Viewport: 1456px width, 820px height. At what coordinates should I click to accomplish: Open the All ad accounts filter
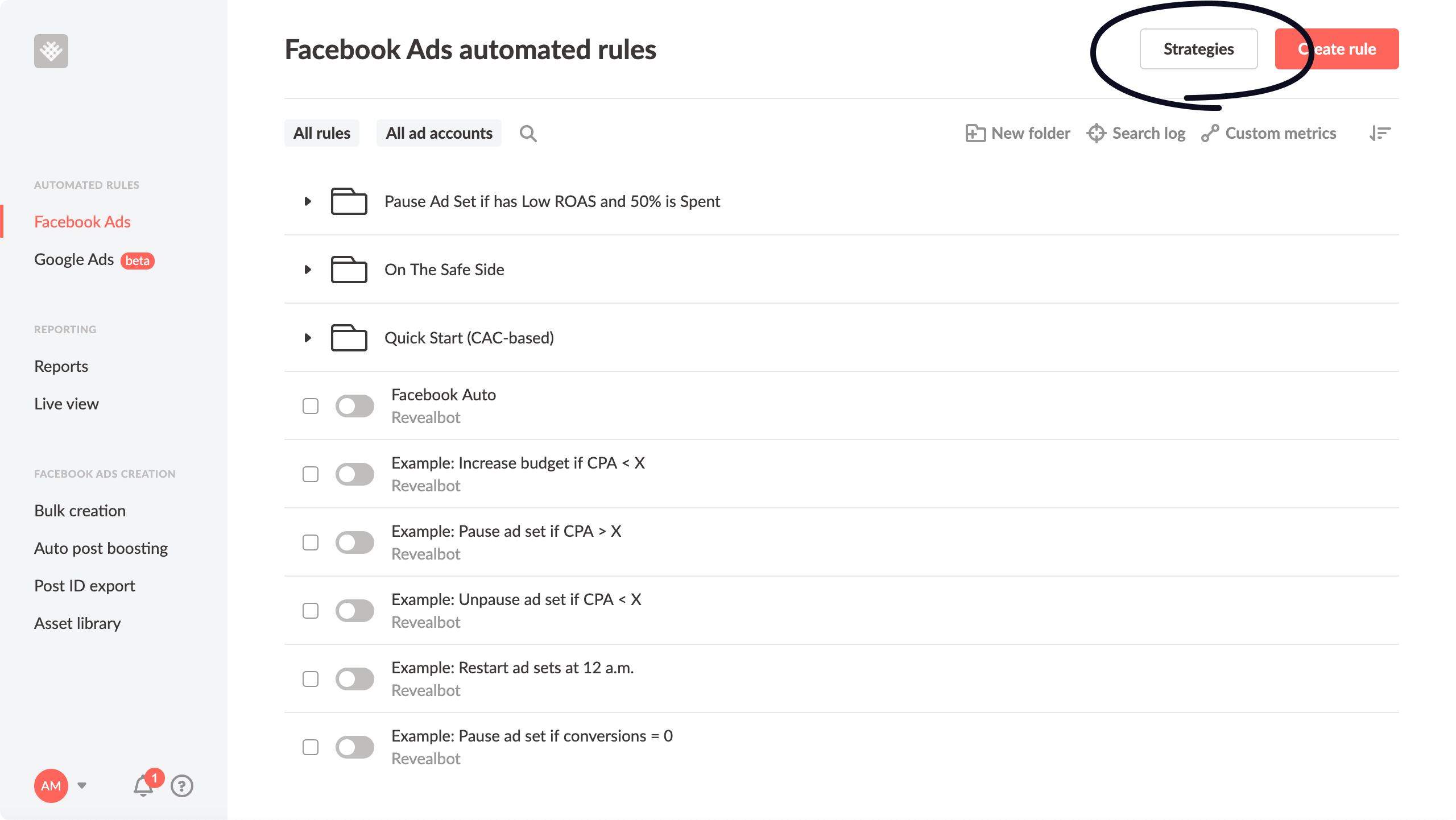(x=439, y=133)
